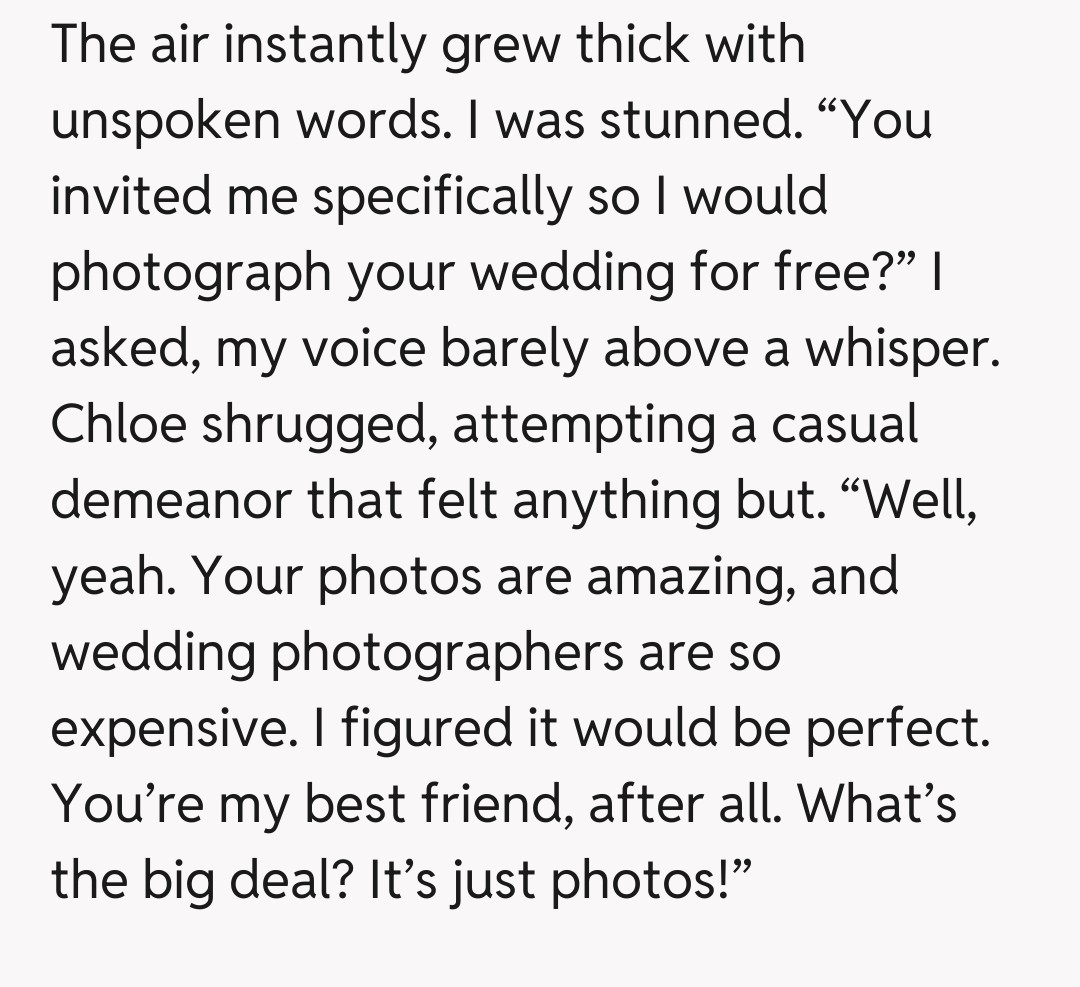
Task: Click the name "Chloe"
Action: tap(120, 425)
